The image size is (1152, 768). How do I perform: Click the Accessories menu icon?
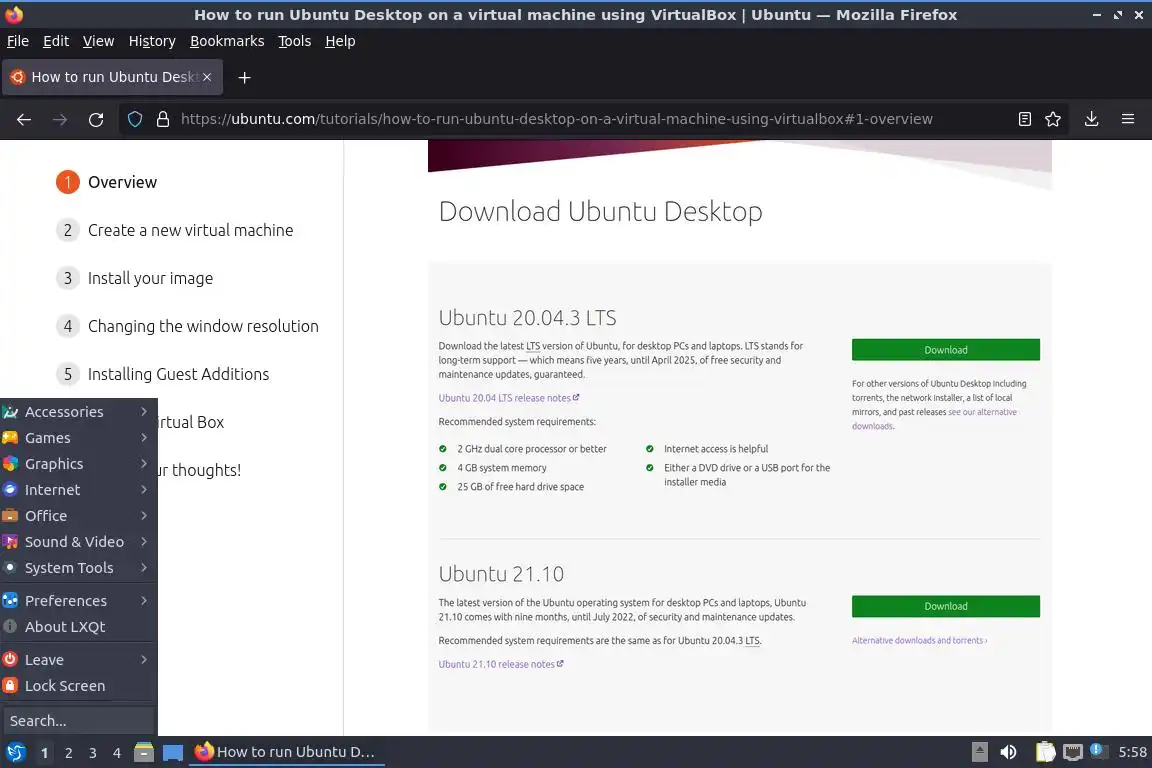[x=10, y=412]
